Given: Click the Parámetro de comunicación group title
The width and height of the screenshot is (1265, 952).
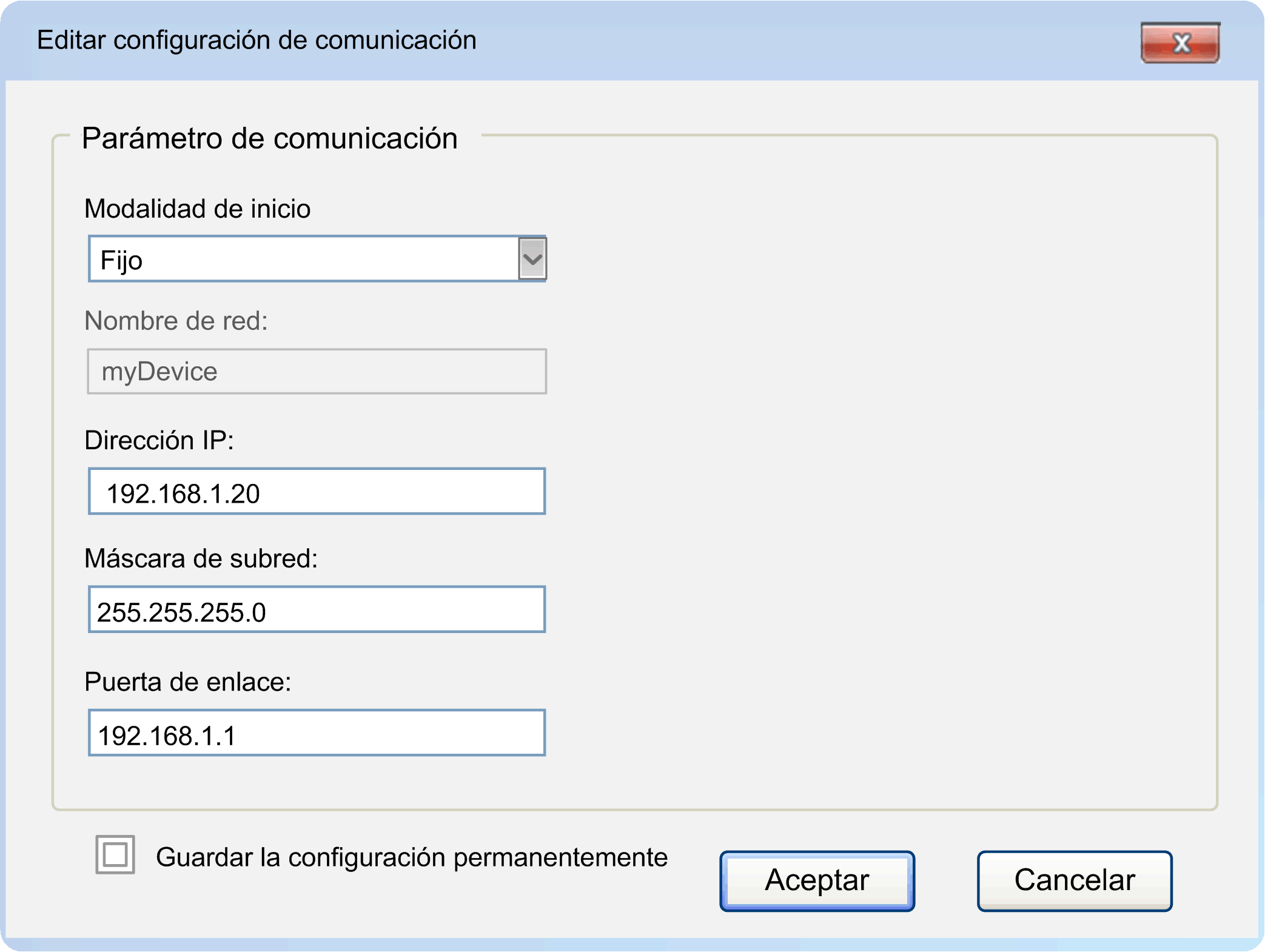Looking at the screenshot, I should [x=269, y=138].
